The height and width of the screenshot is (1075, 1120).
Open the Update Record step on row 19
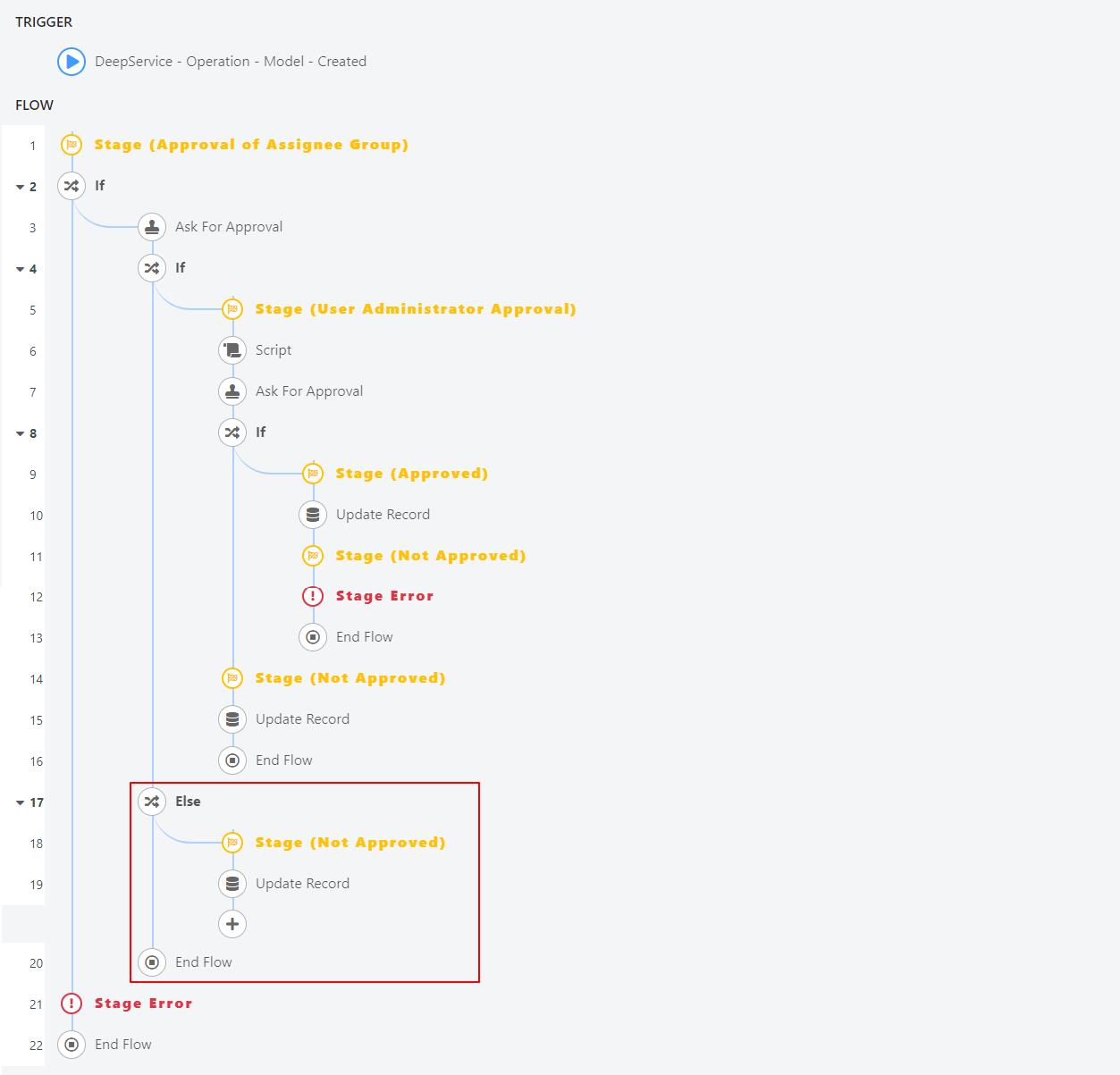click(x=303, y=884)
